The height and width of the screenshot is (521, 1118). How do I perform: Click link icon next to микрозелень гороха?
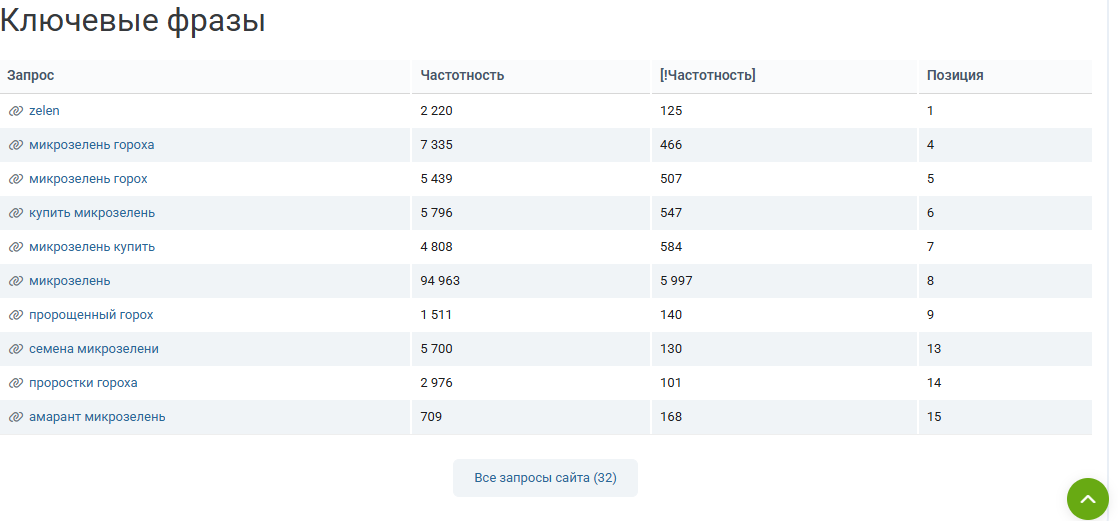click(x=16, y=145)
